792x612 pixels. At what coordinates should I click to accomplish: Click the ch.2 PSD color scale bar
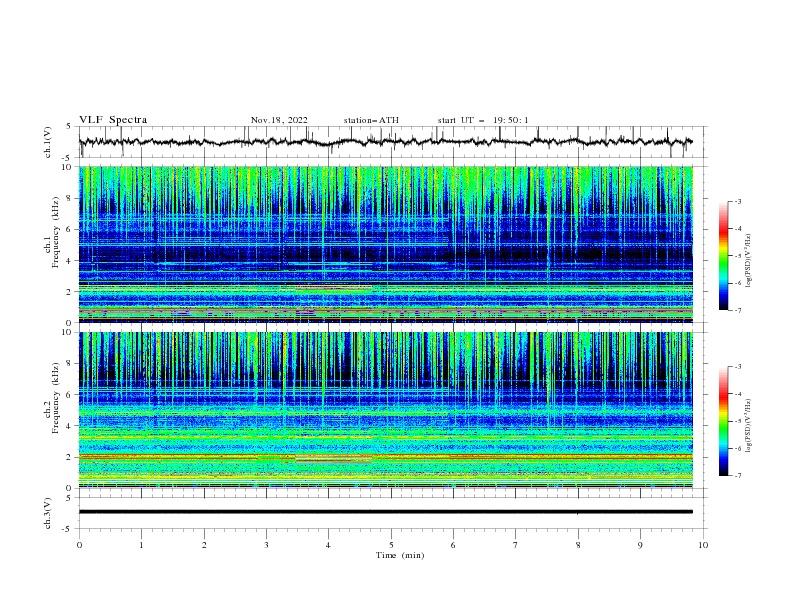pos(723,421)
